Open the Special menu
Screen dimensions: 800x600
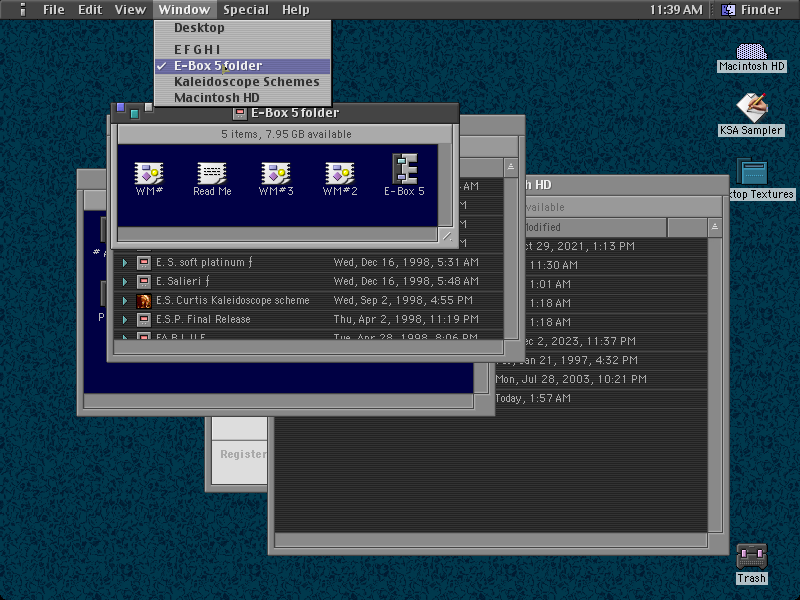pyautogui.click(x=246, y=9)
